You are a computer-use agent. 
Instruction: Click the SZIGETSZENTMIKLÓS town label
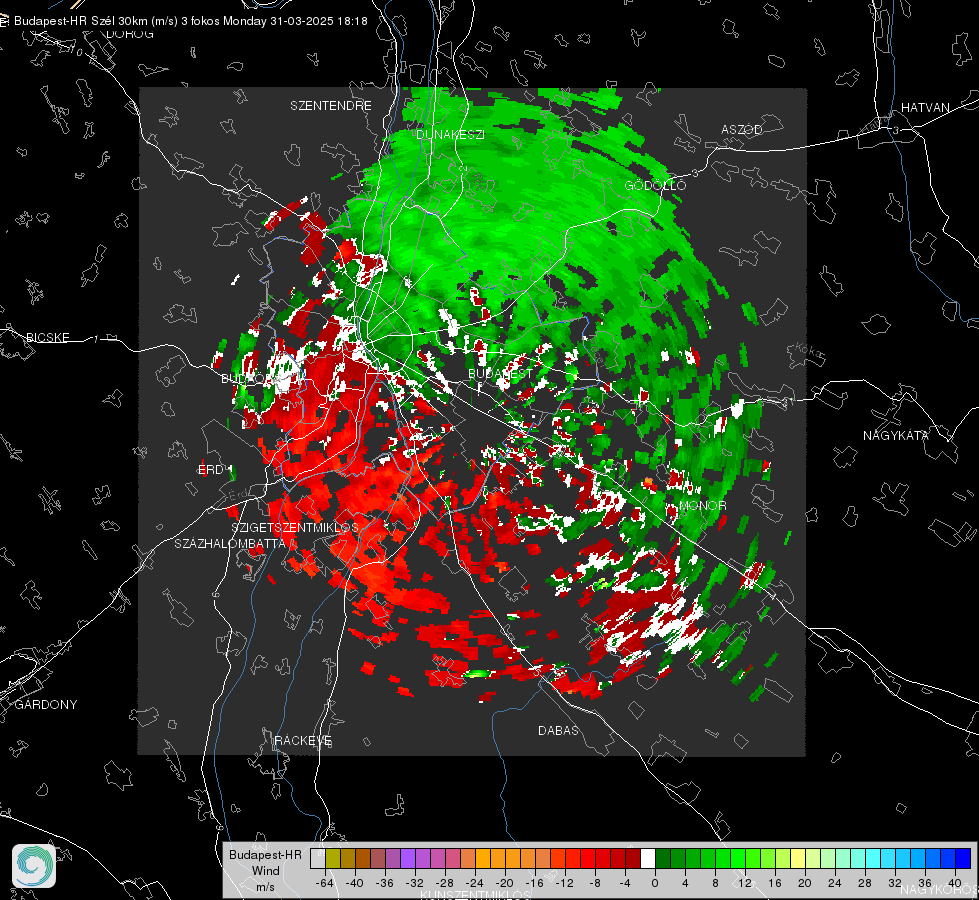point(295,528)
